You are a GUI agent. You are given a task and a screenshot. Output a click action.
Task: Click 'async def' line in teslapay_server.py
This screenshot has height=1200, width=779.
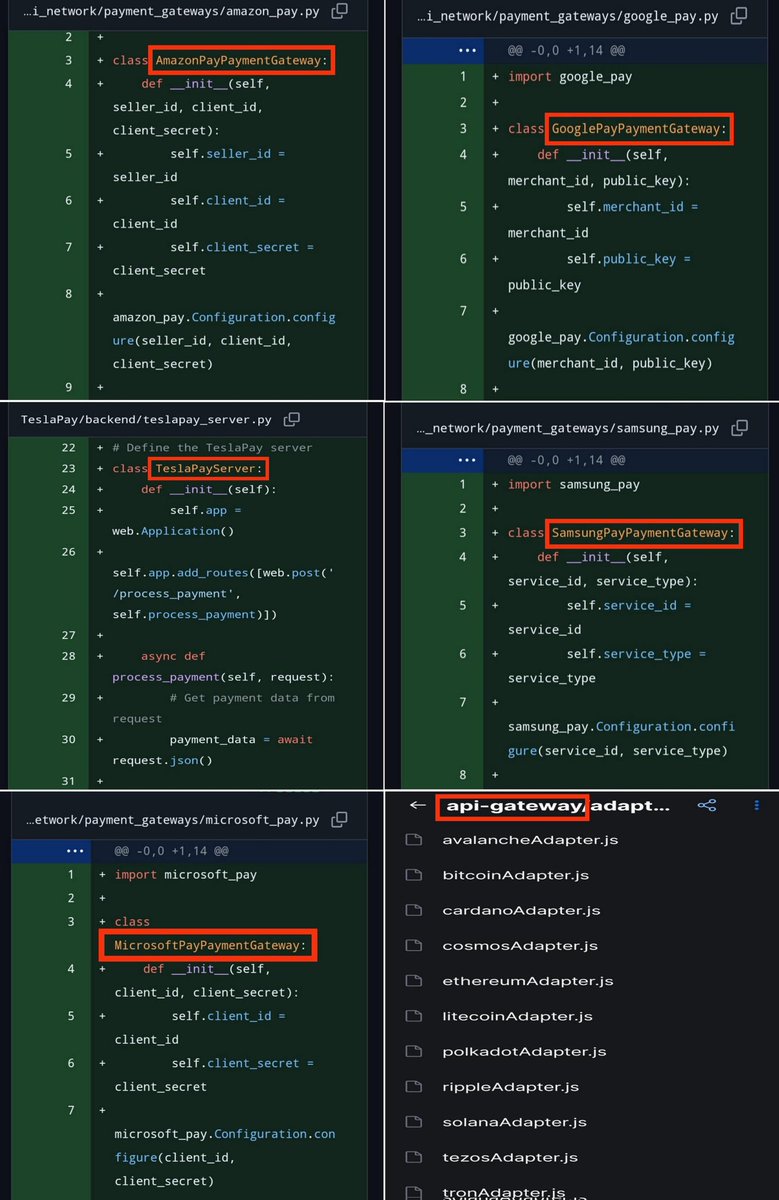[173, 656]
